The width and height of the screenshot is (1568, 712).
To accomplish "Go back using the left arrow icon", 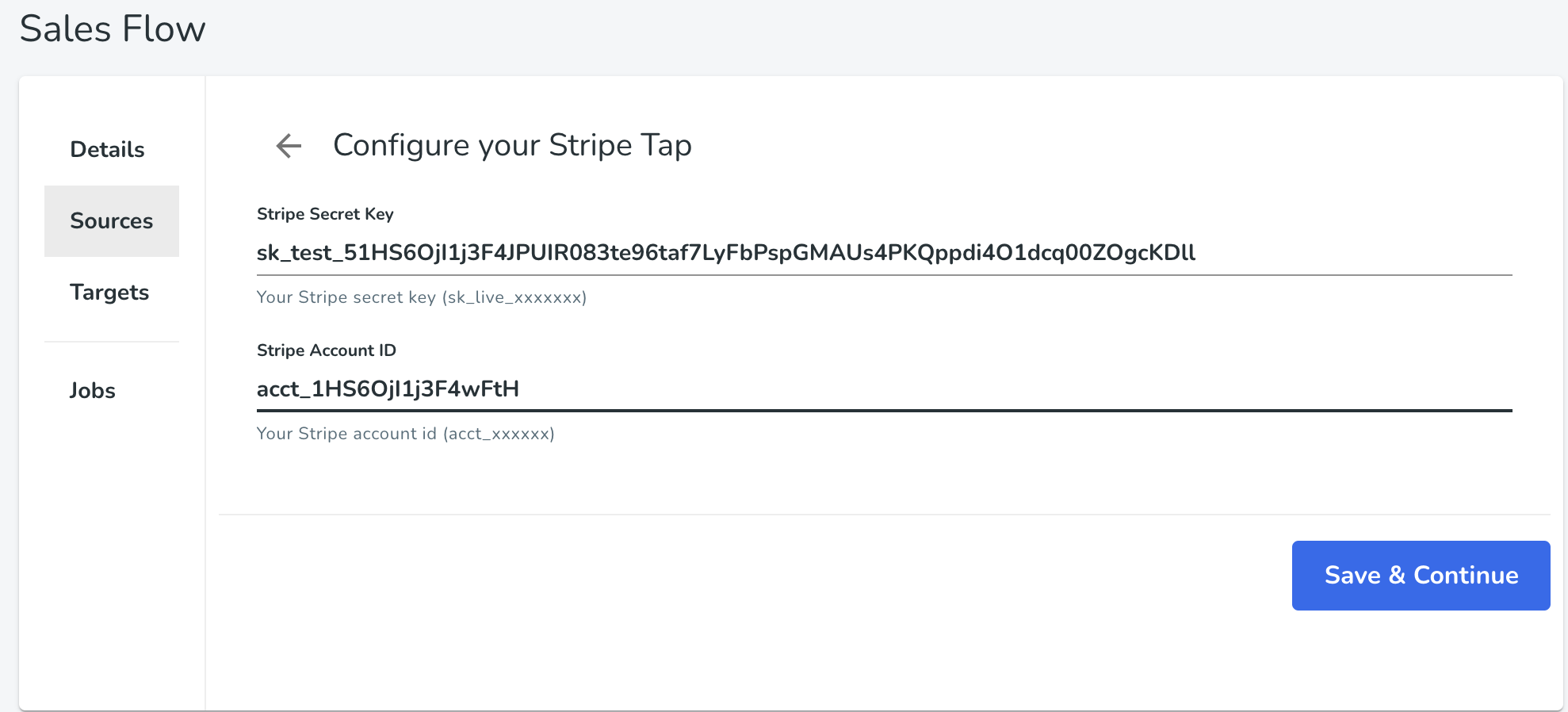I will 289,146.
